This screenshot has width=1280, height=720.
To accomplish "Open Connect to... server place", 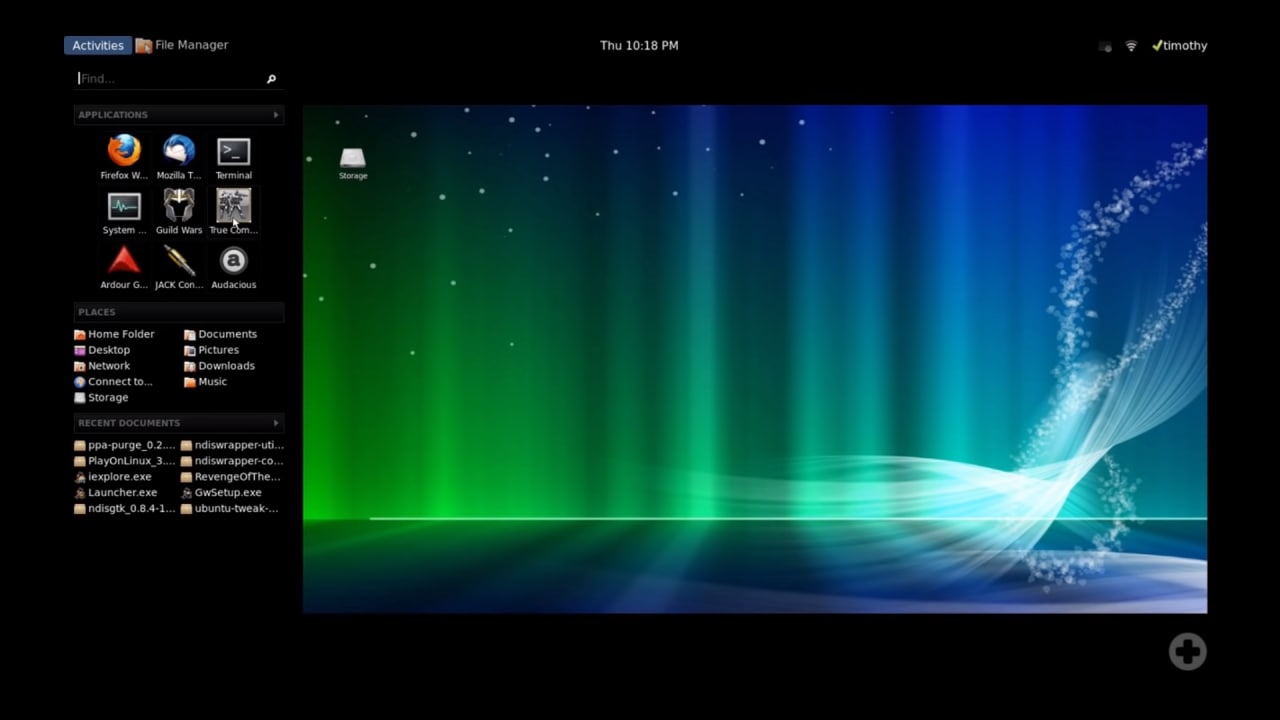I will tap(113, 382).
